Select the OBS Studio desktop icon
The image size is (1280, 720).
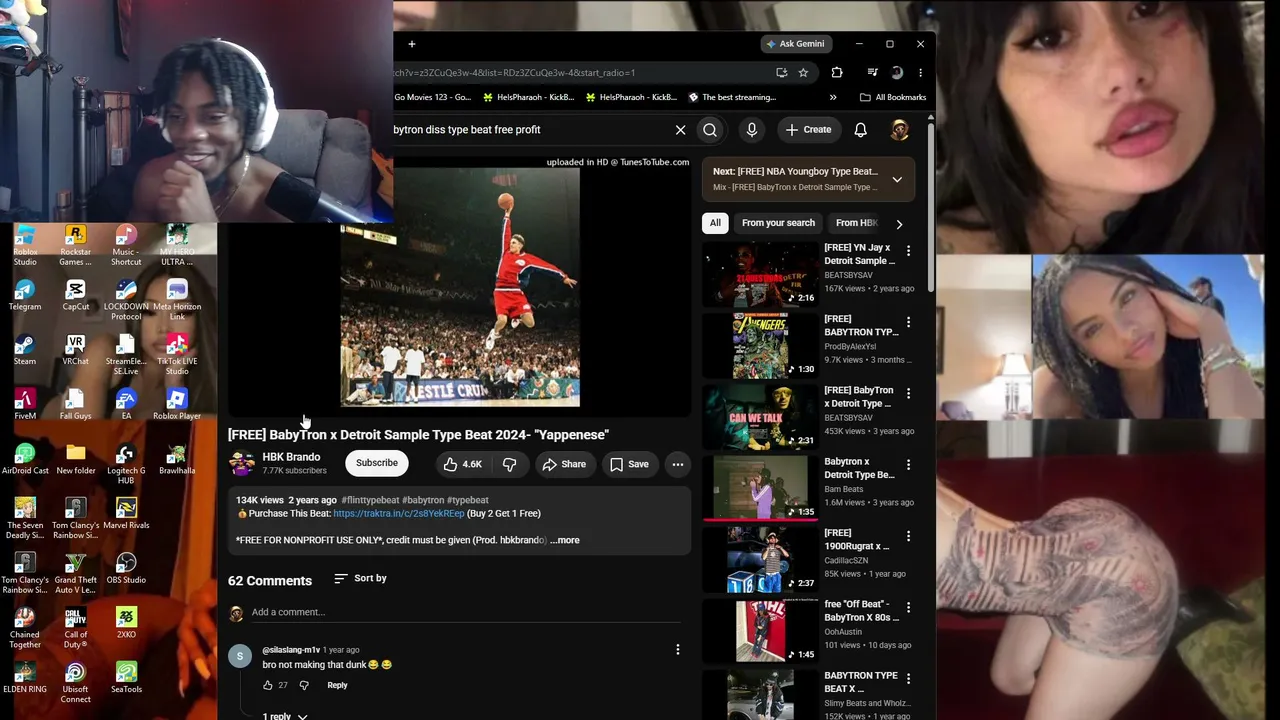[126, 569]
